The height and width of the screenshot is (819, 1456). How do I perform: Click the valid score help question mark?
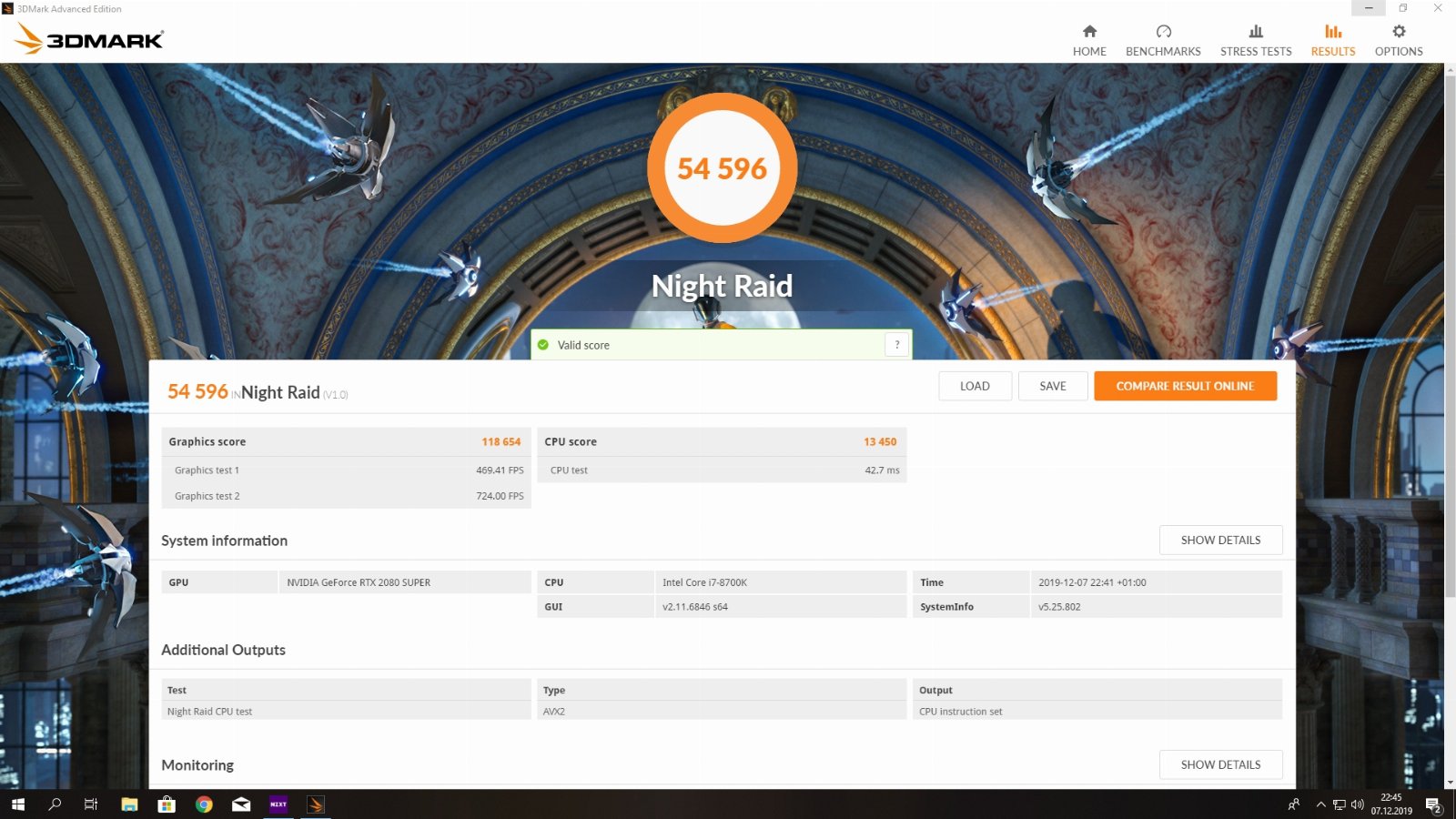pyautogui.click(x=897, y=345)
